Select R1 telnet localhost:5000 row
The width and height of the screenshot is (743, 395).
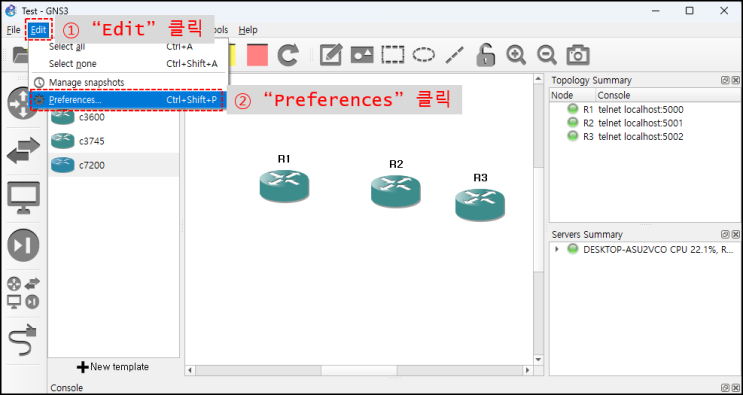(x=644, y=109)
